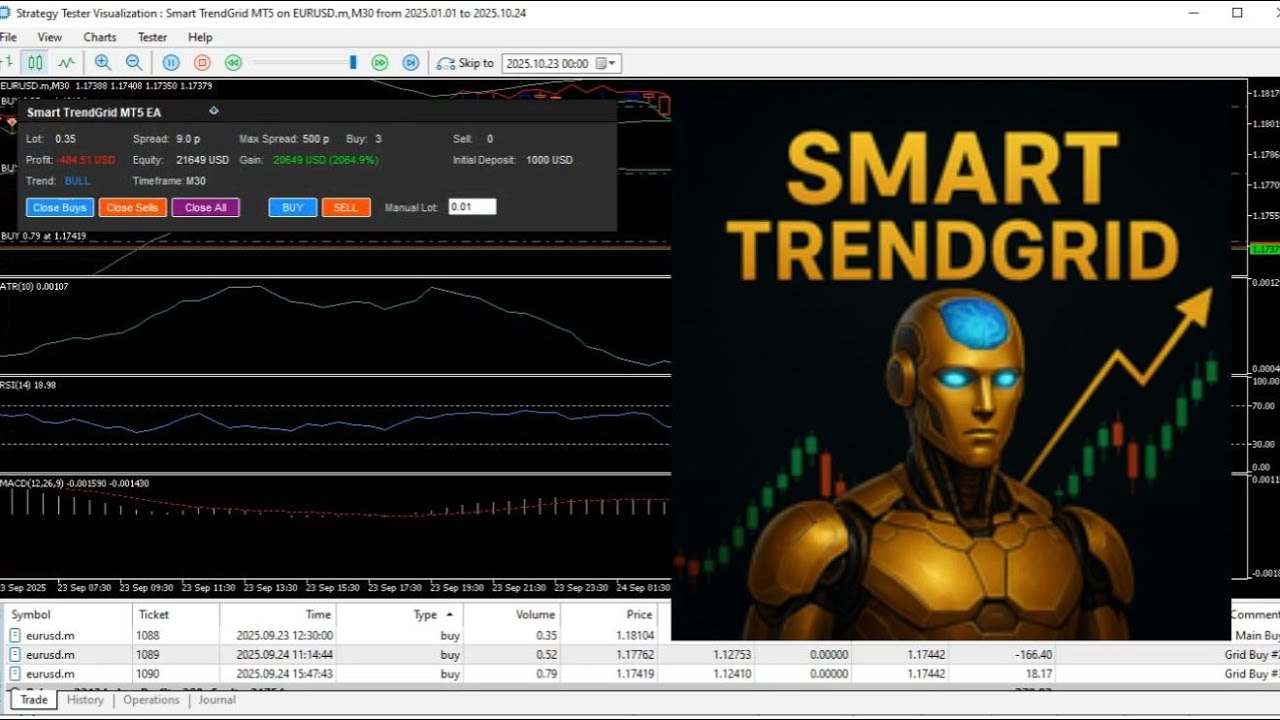This screenshot has height=720, width=1280.
Task: Sort by the Price column header
Action: 609,615
